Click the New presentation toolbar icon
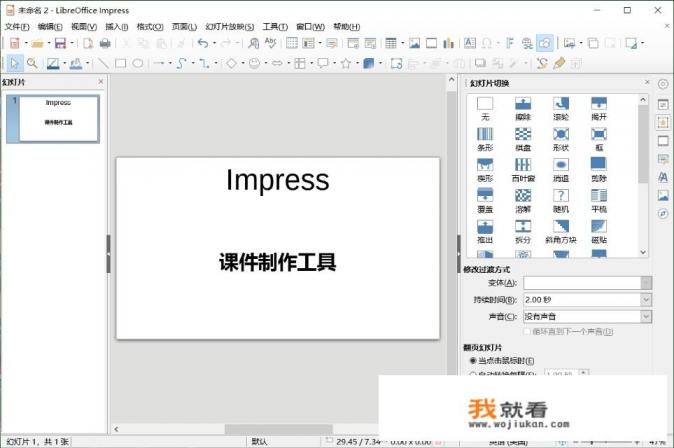 pos(15,43)
